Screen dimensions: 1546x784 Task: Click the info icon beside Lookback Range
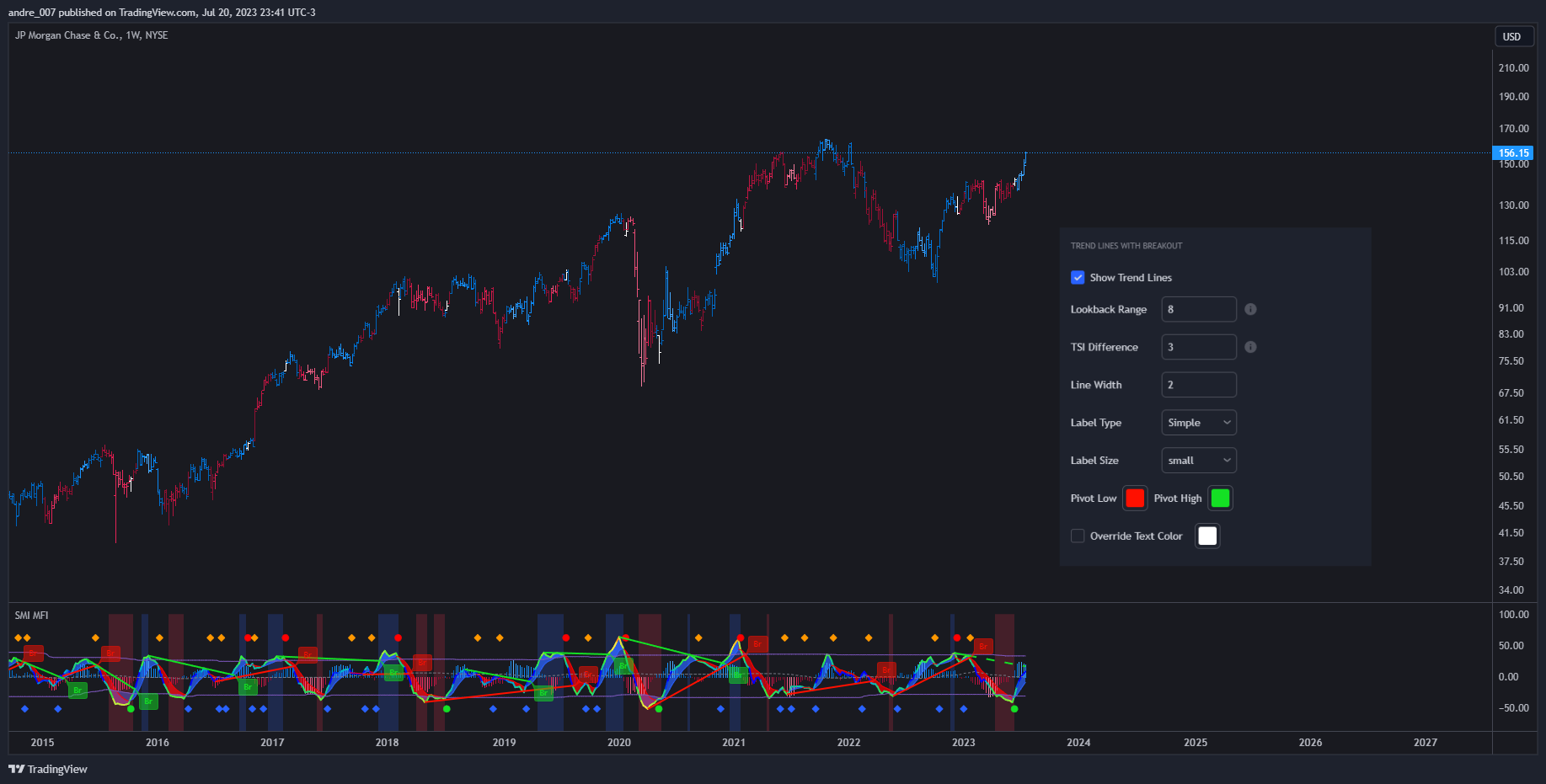1250,309
